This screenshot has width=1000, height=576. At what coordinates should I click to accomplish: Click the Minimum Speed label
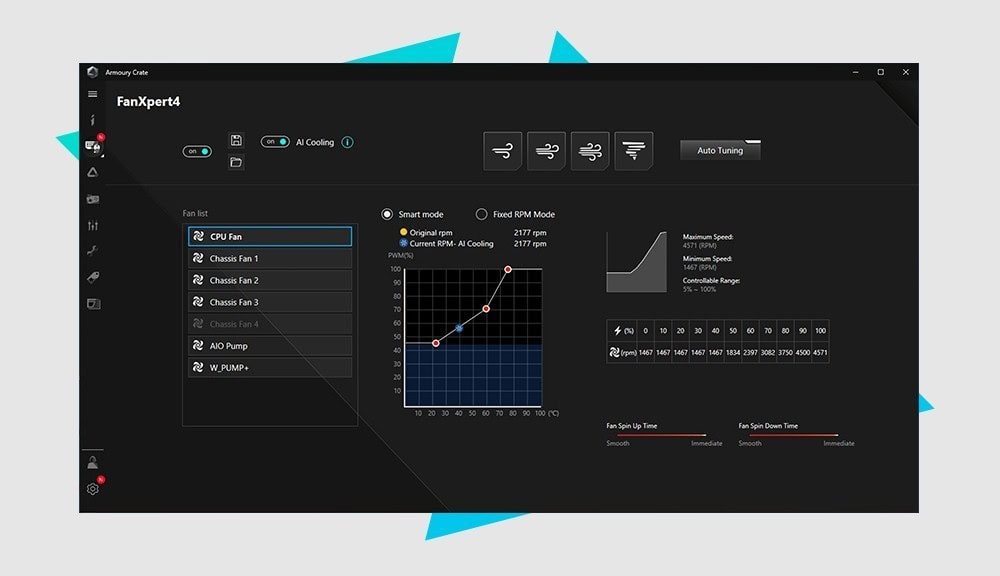point(707,259)
